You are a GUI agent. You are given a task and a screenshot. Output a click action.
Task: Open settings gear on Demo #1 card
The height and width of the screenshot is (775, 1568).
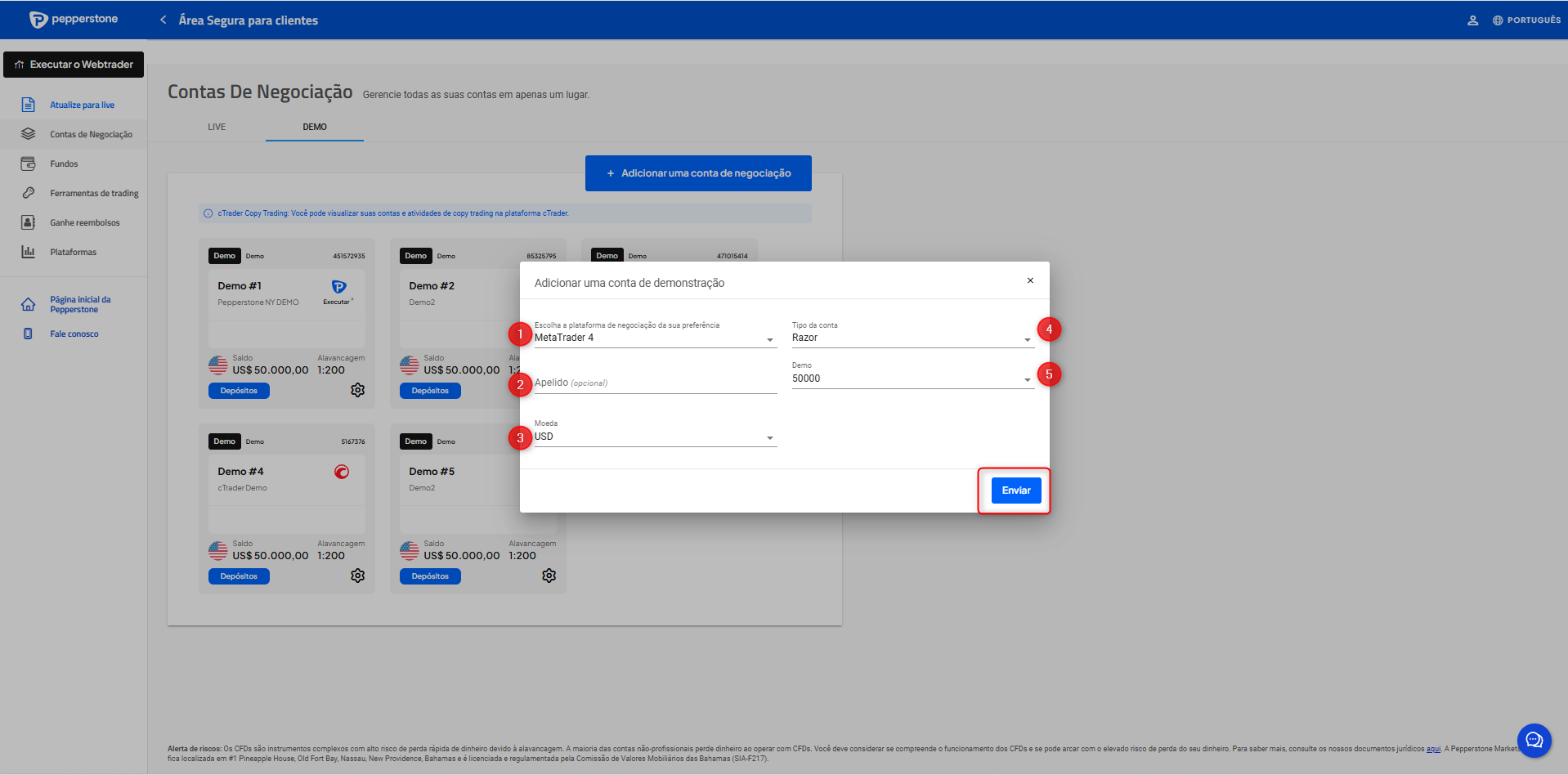pyautogui.click(x=357, y=390)
